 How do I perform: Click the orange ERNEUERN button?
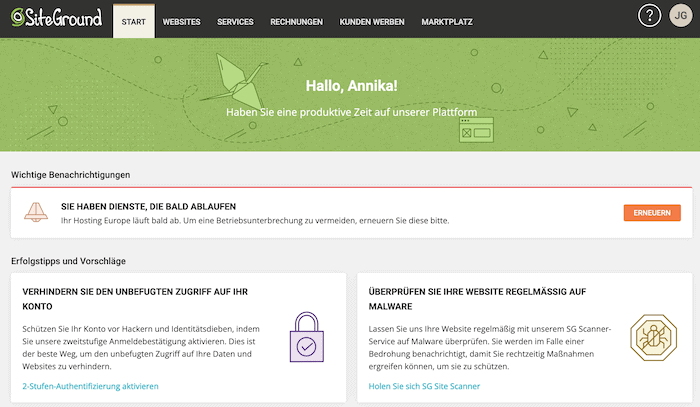click(x=652, y=213)
